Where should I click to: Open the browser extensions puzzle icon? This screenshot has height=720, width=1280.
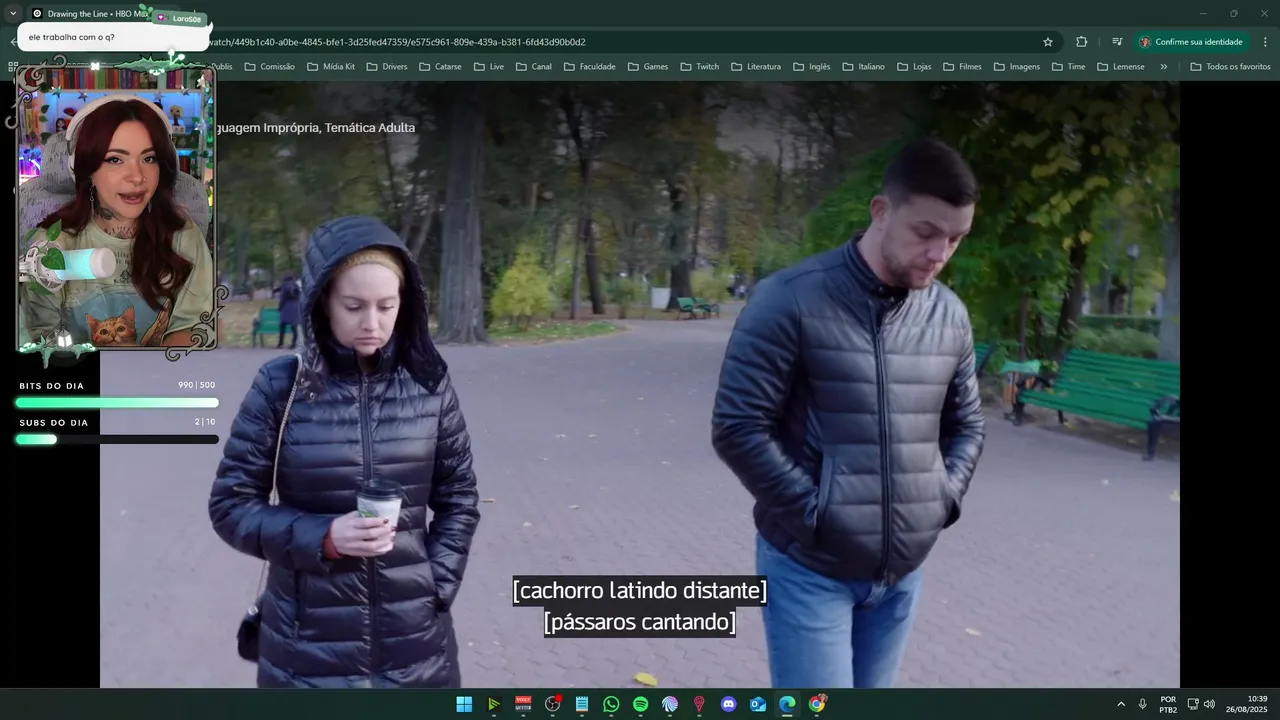point(1081,42)
